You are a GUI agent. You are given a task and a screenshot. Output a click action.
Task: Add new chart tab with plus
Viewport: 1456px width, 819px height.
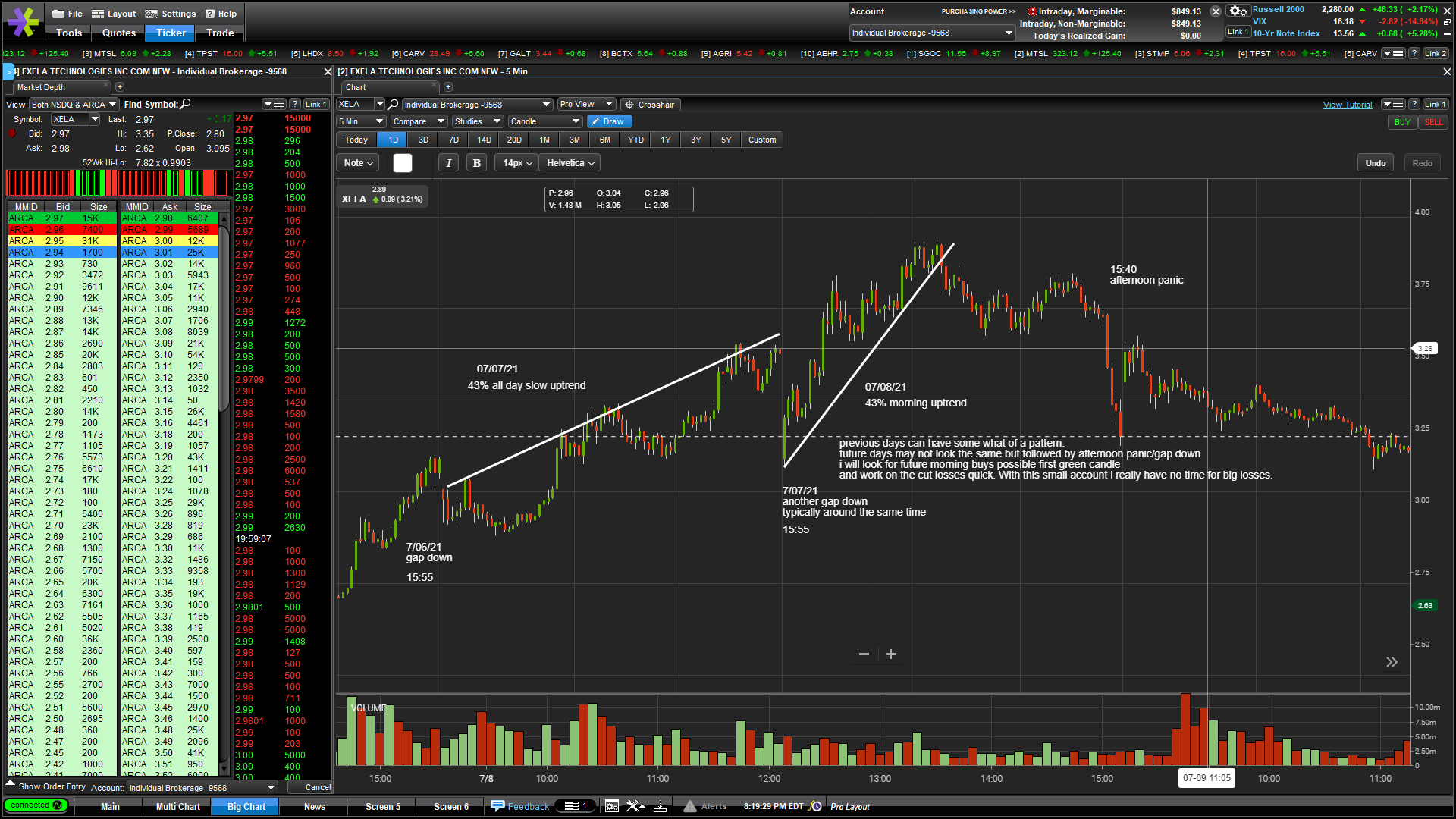coord(448,87)
